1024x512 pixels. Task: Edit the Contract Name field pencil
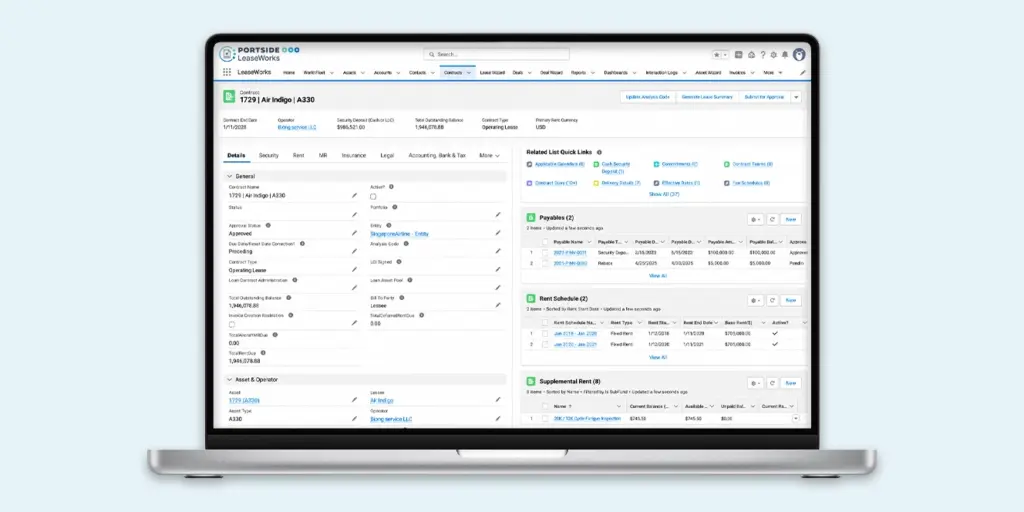(x=355, y=195)
